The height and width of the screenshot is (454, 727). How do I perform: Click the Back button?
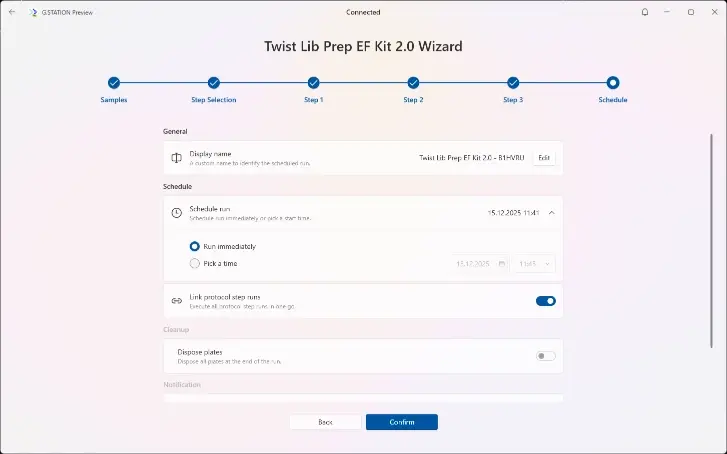click(325, 422)
